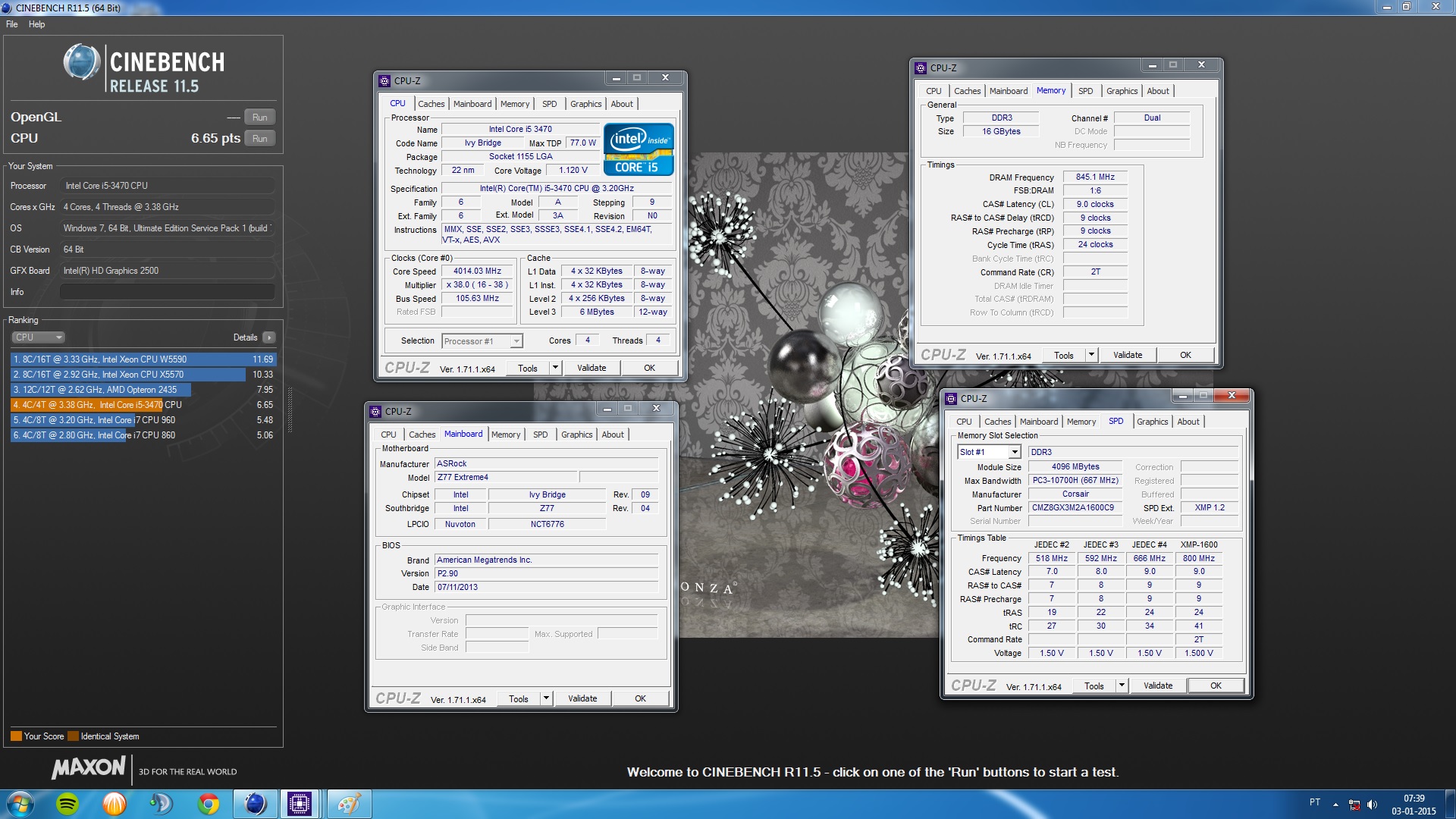Click the Core Speed value 4014.03 MHz
This screenshot has width=1456, height=819.
(477, 271)
